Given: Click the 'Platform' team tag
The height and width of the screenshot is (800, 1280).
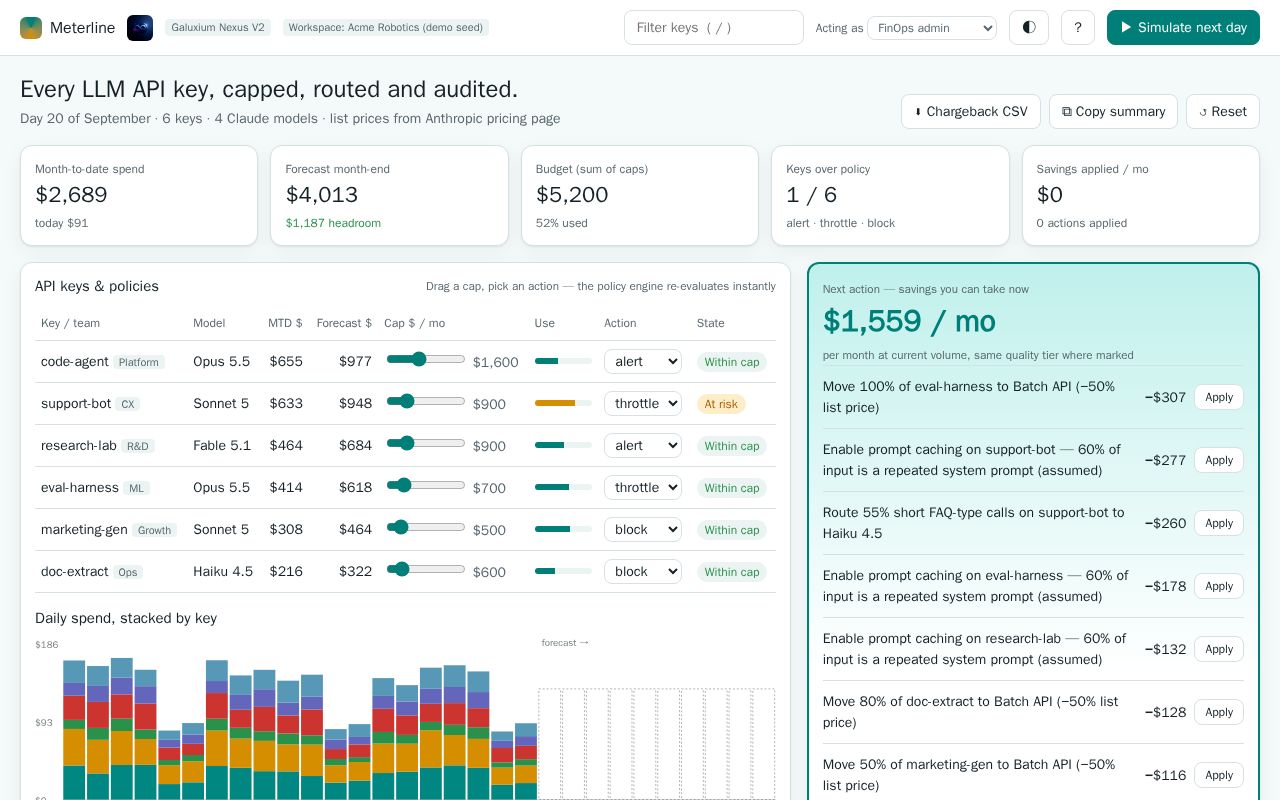Looking at the screenshot, I should pyautogui.click(x=139, y=362).
